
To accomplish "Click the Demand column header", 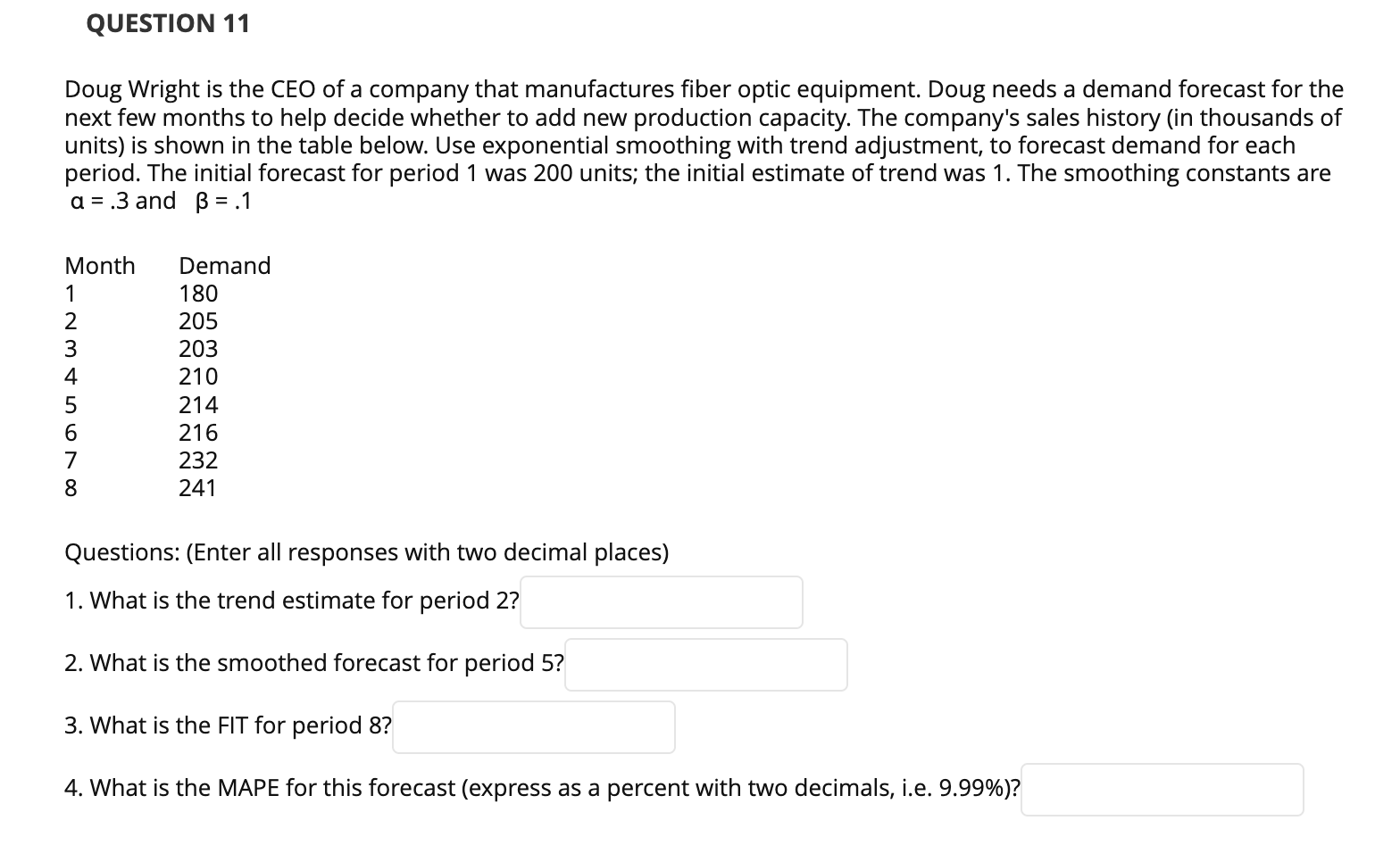I will (224, 265).
